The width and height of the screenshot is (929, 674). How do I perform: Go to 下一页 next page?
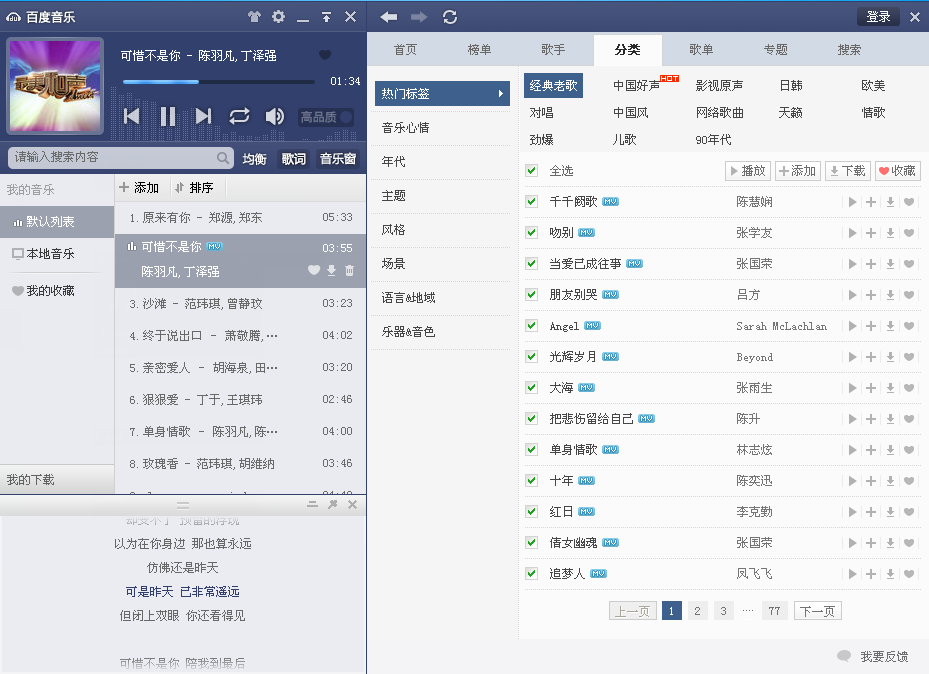pyautogui.click(x=817, y=611)
